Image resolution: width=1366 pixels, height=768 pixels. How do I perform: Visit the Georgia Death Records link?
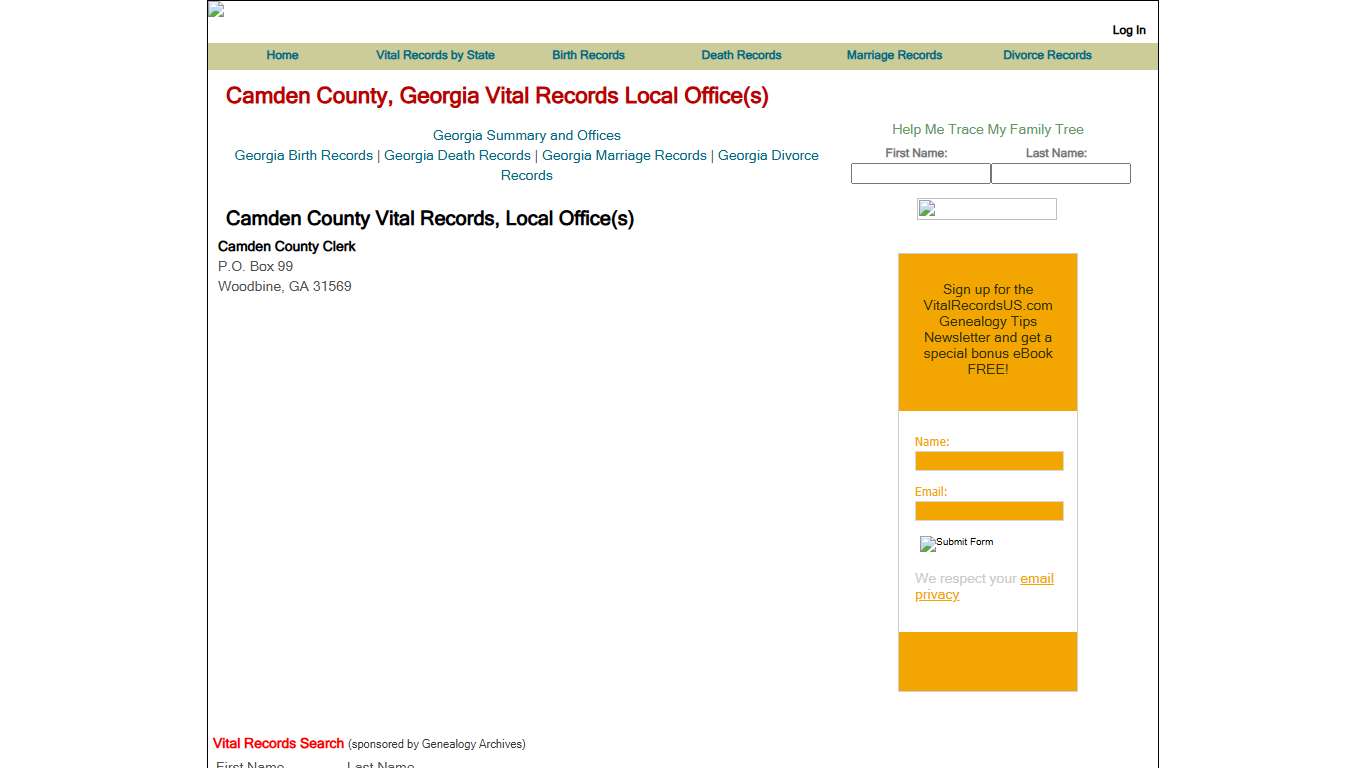[457, 155]
